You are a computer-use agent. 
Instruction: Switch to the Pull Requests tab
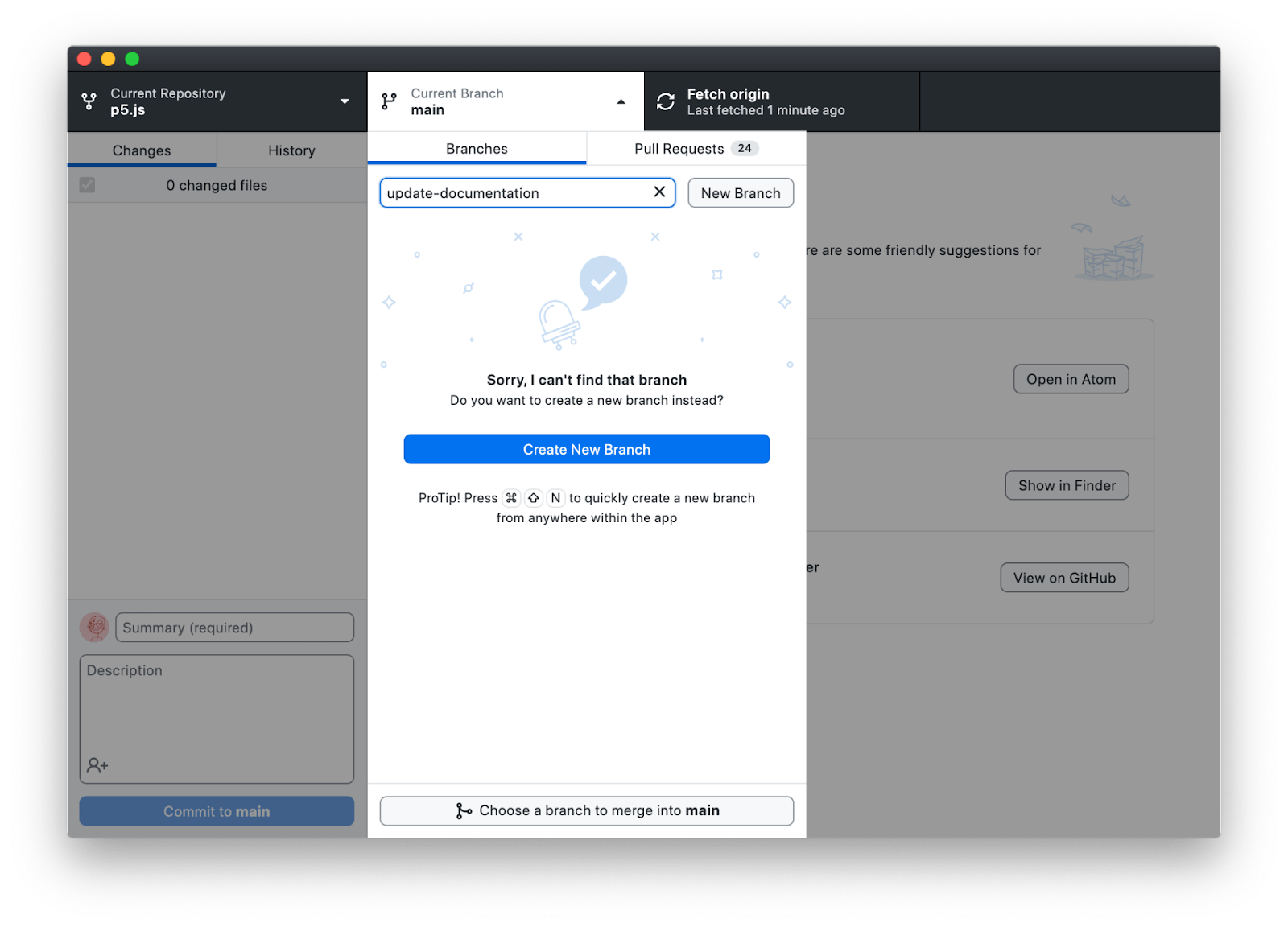680,148
